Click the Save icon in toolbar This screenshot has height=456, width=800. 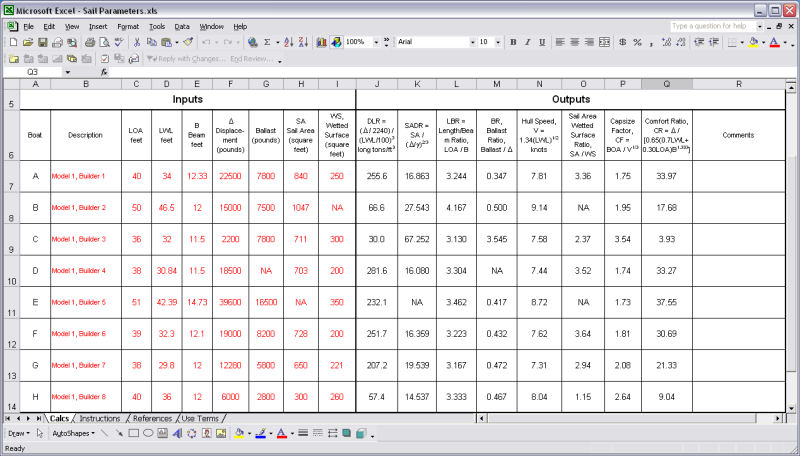43,42
